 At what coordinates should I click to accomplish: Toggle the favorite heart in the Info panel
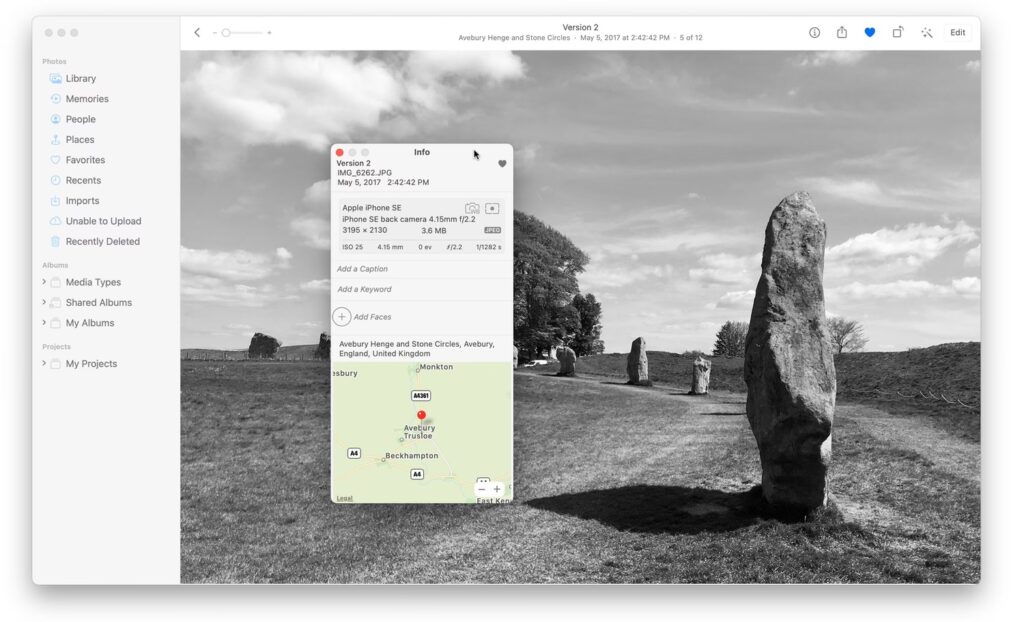pos(502,164)
